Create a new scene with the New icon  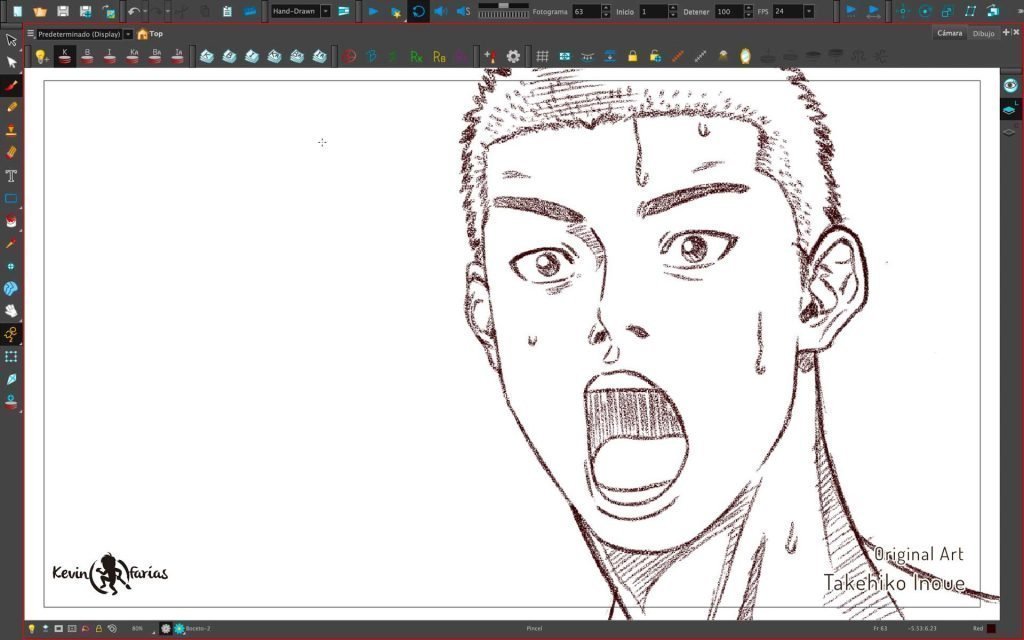[x=18, y=11]
